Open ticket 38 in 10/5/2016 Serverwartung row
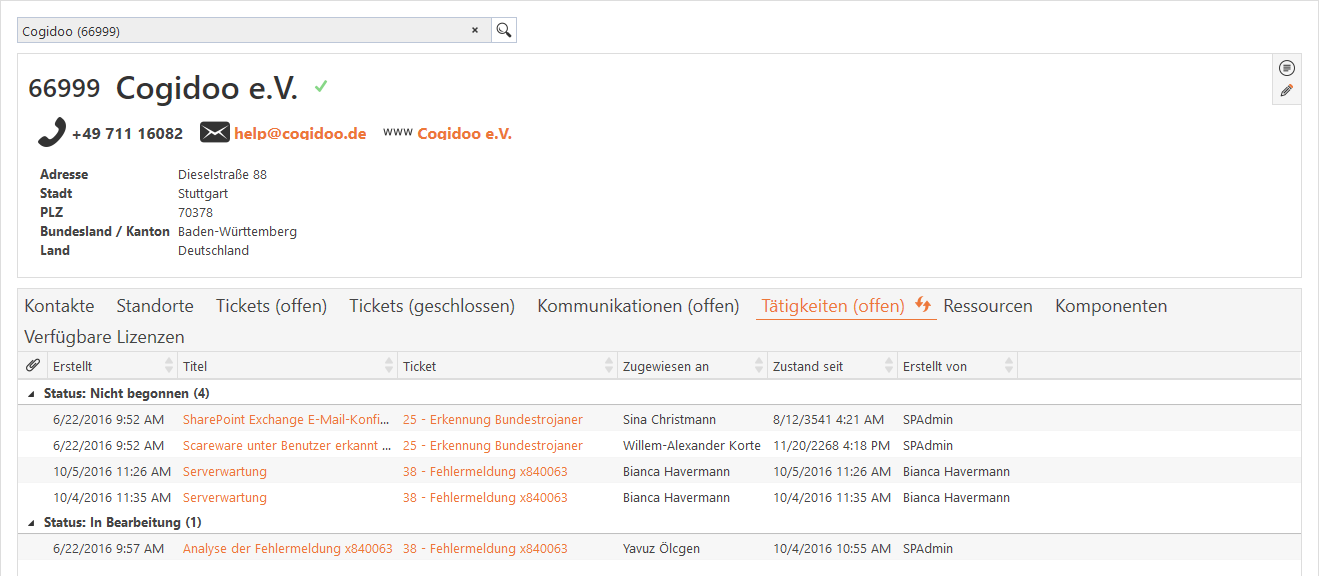1319x576 pixels. [485, 472]
